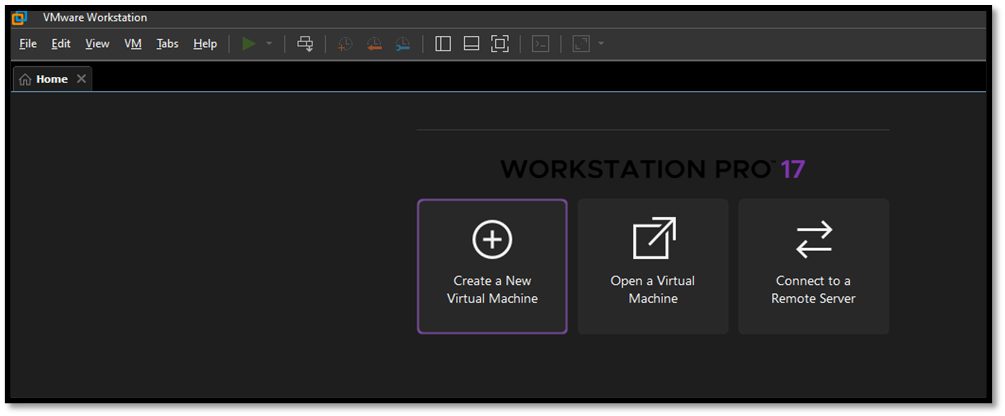1005x416 pixels.
Task: Open the Help menu
Action: click(205, 44)
